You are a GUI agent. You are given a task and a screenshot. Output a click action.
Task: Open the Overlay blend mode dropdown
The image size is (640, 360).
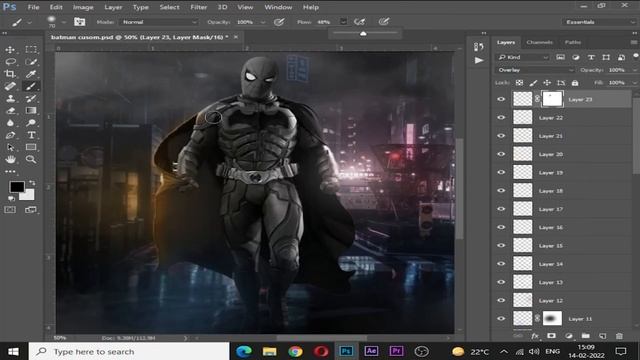coord(535,70)
